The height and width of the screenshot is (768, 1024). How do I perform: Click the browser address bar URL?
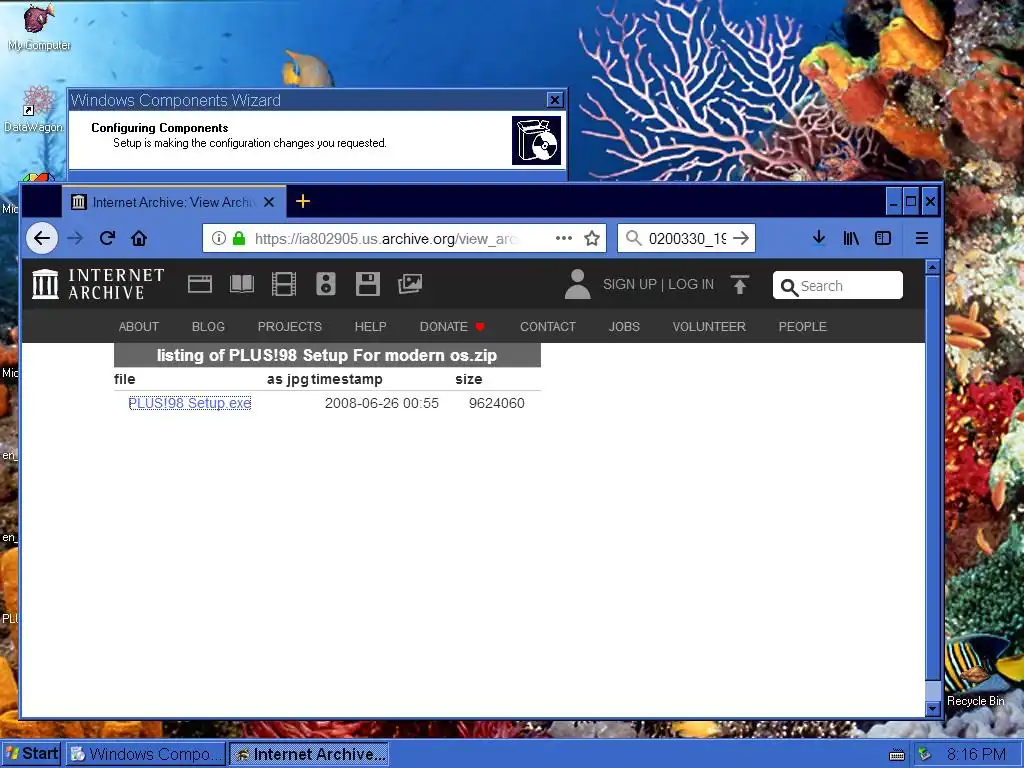pyautogui.click(x=385, y=238)
